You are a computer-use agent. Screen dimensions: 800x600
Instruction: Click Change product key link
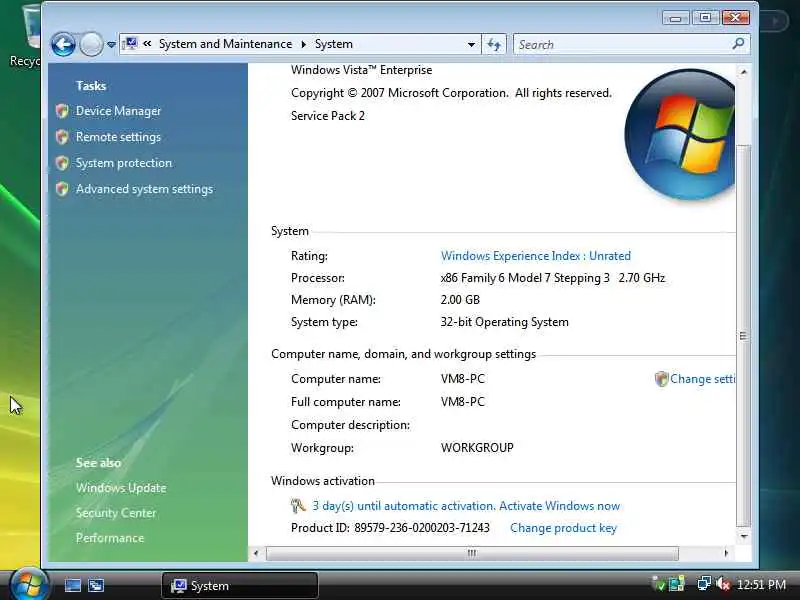point(563,528)
